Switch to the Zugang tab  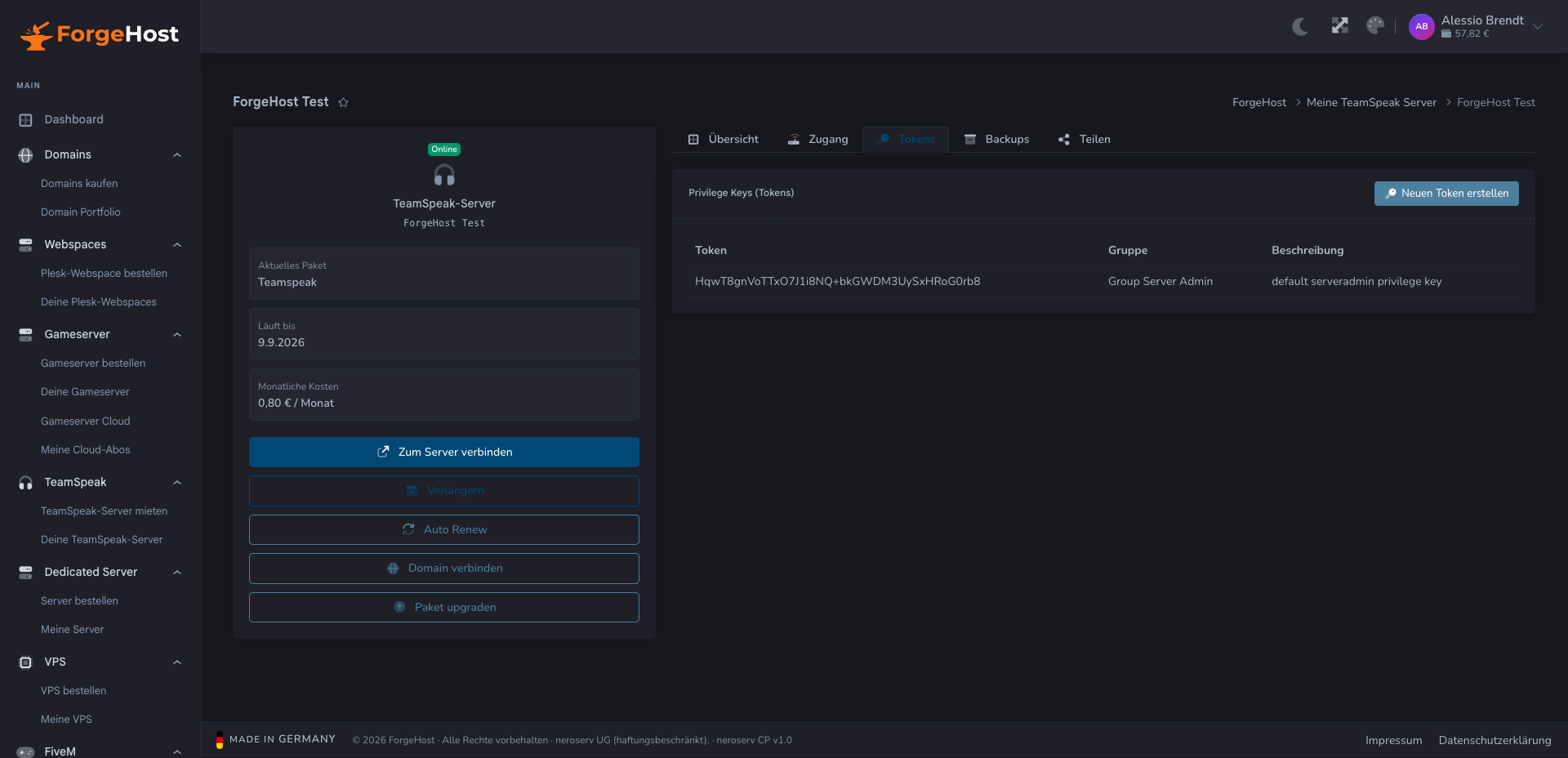[817, 140]
